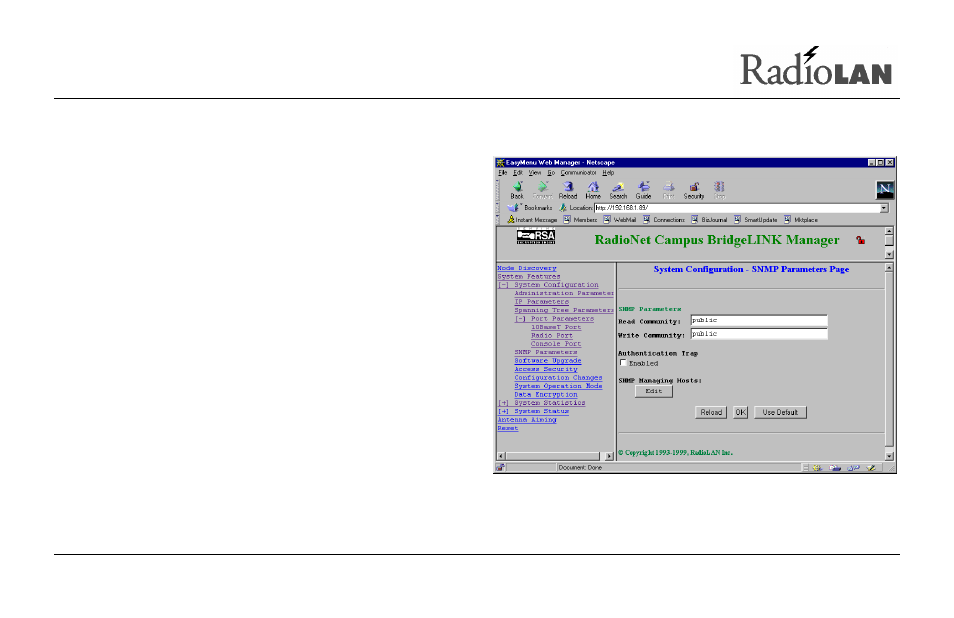
Task: Click the Netscape N logo
Action: (x=885, y=190)
